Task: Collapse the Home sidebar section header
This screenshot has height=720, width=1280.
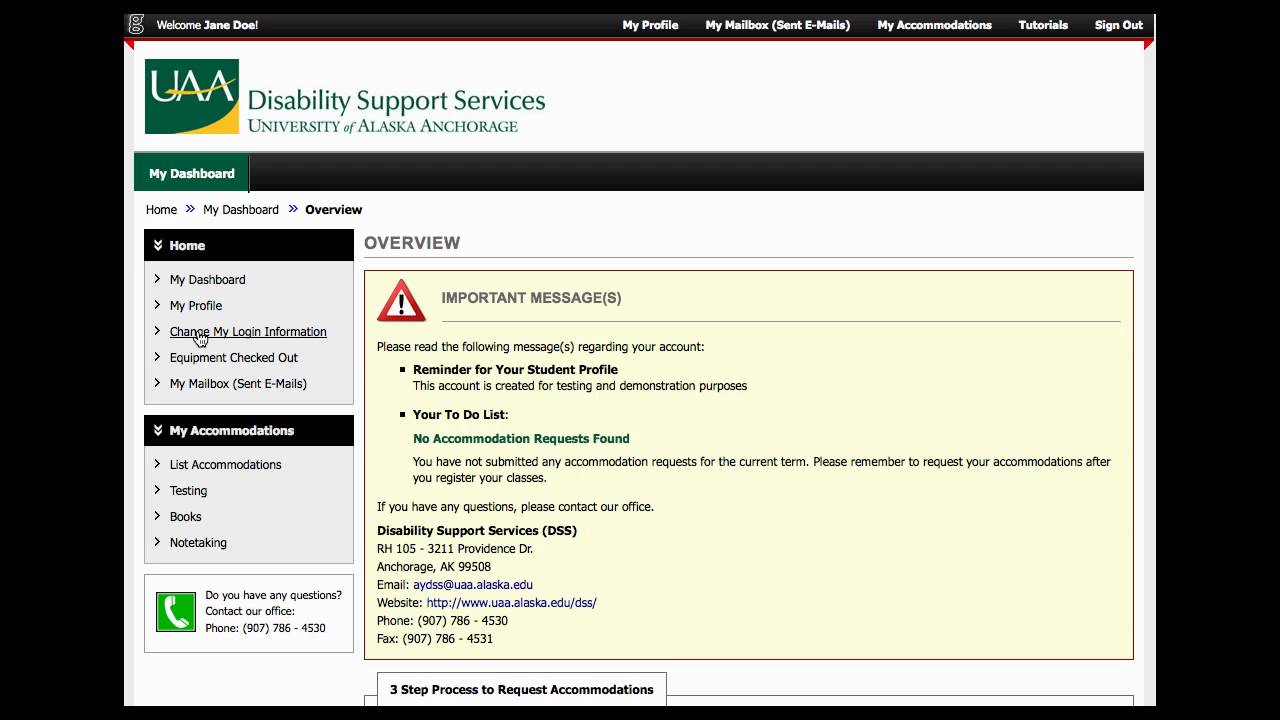Action: point(249,245)
